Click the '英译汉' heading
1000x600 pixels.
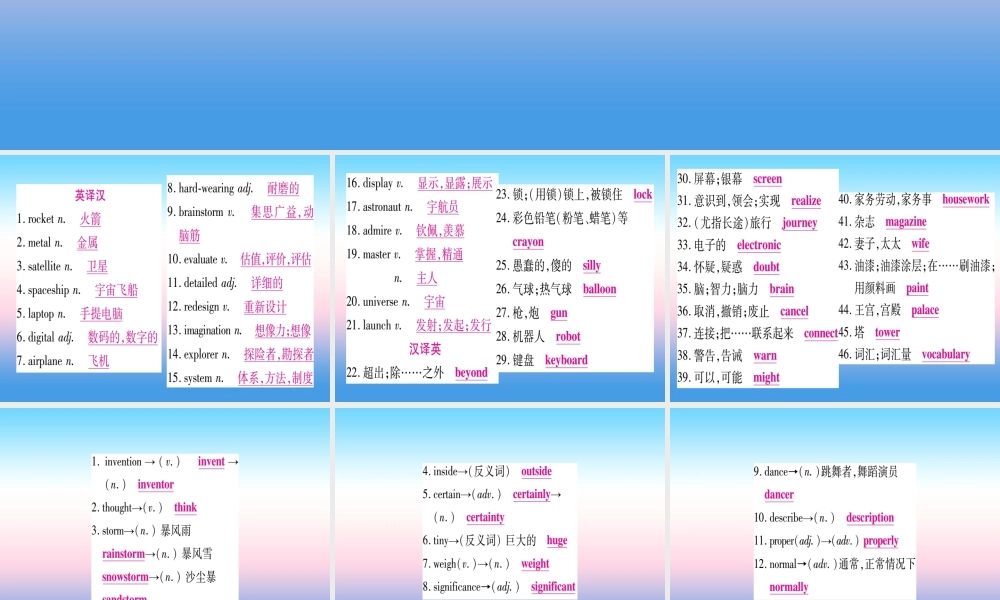pyautogui.click(x=90, y=196)
